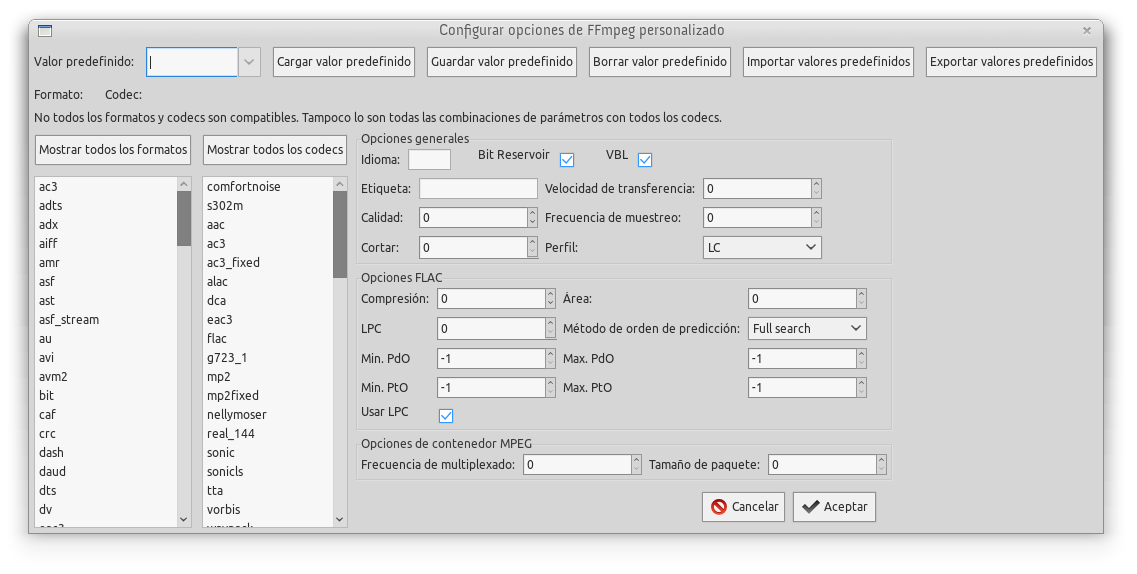The height and width of the screenshot is (574, 1137).
Task: Open the Perfil dropdown showing LC
Action: (x=762, y=247)
